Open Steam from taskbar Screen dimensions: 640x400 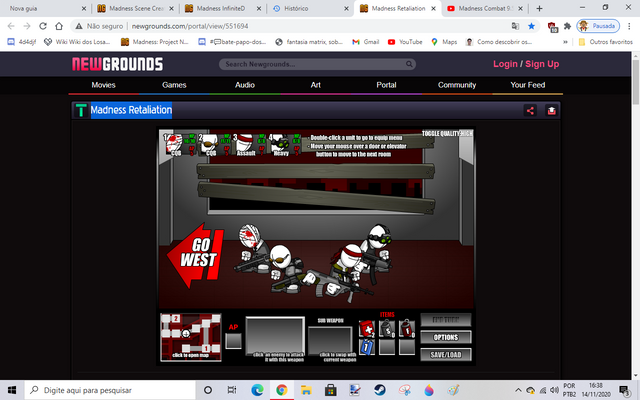click(x=380, y=390)
